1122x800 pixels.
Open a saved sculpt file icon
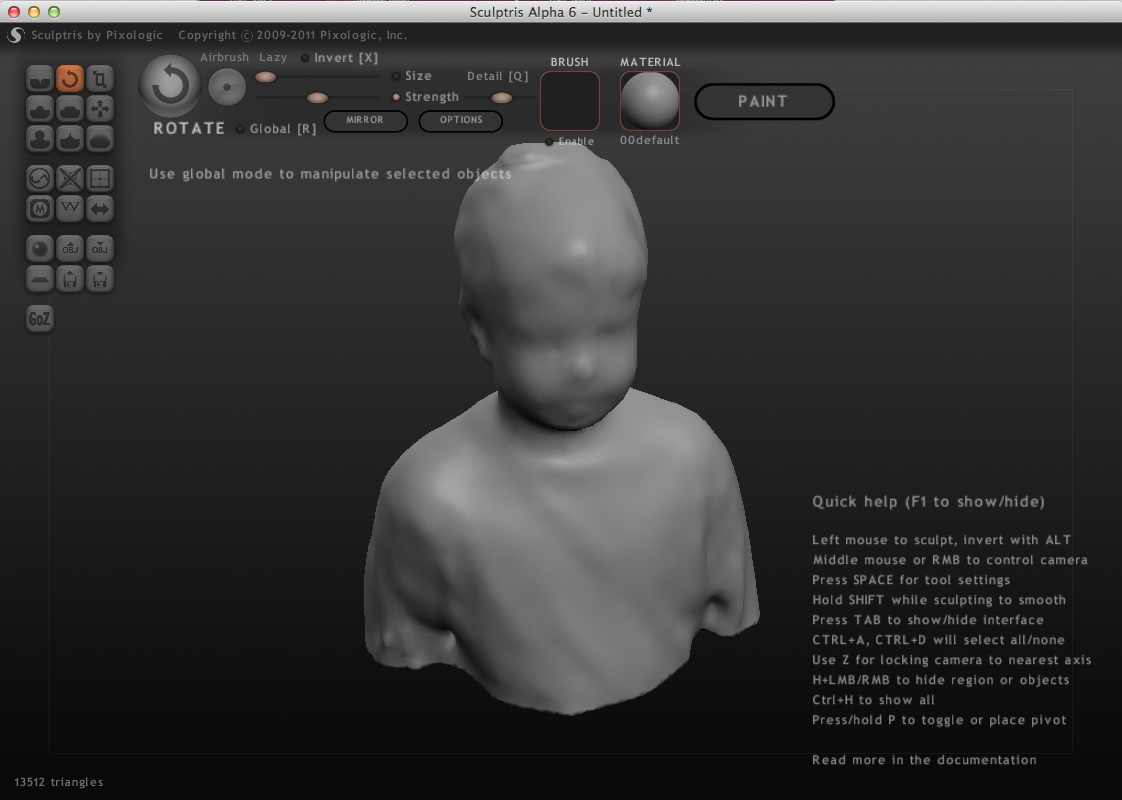70,278
